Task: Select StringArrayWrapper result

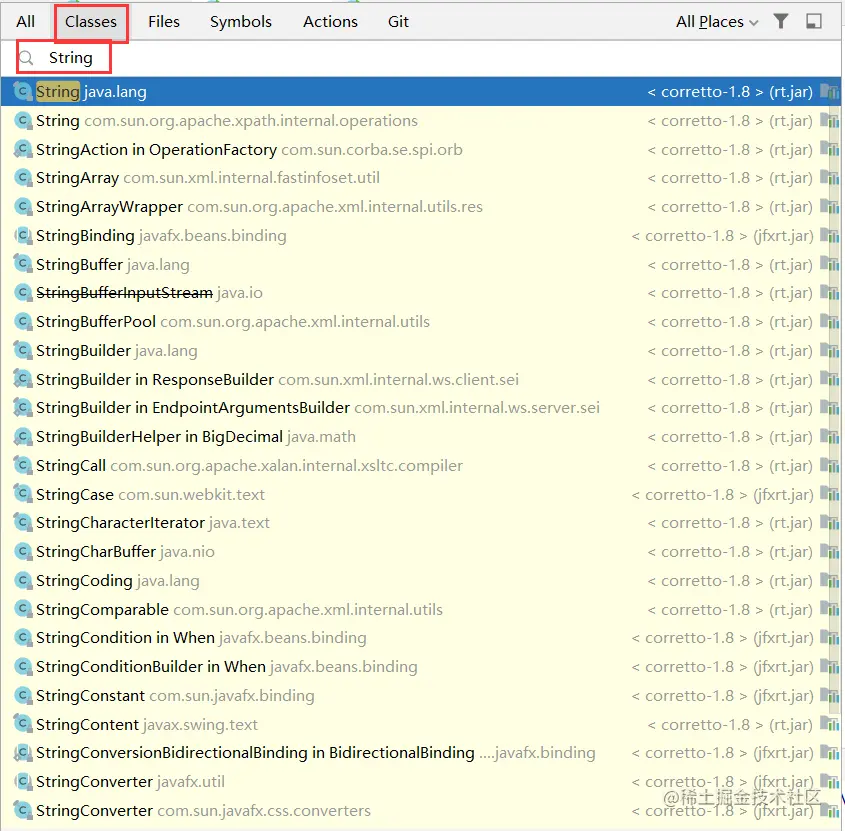Action: point(420,207)
